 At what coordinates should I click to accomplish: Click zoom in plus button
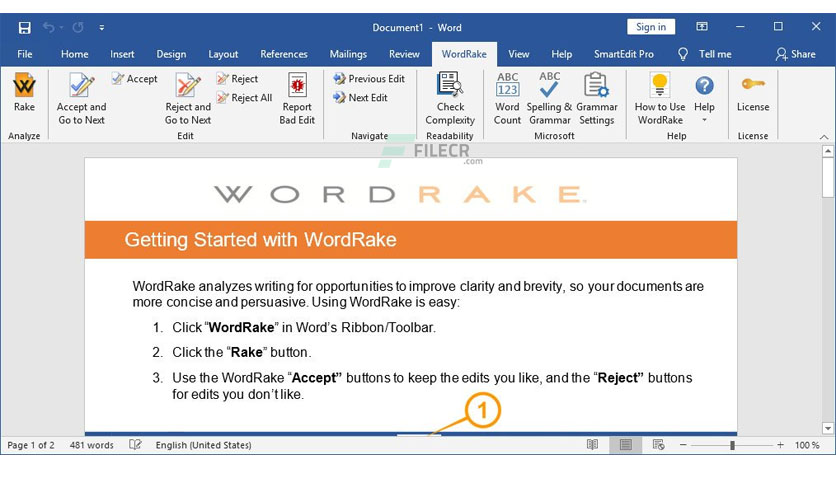click(780, 445)
